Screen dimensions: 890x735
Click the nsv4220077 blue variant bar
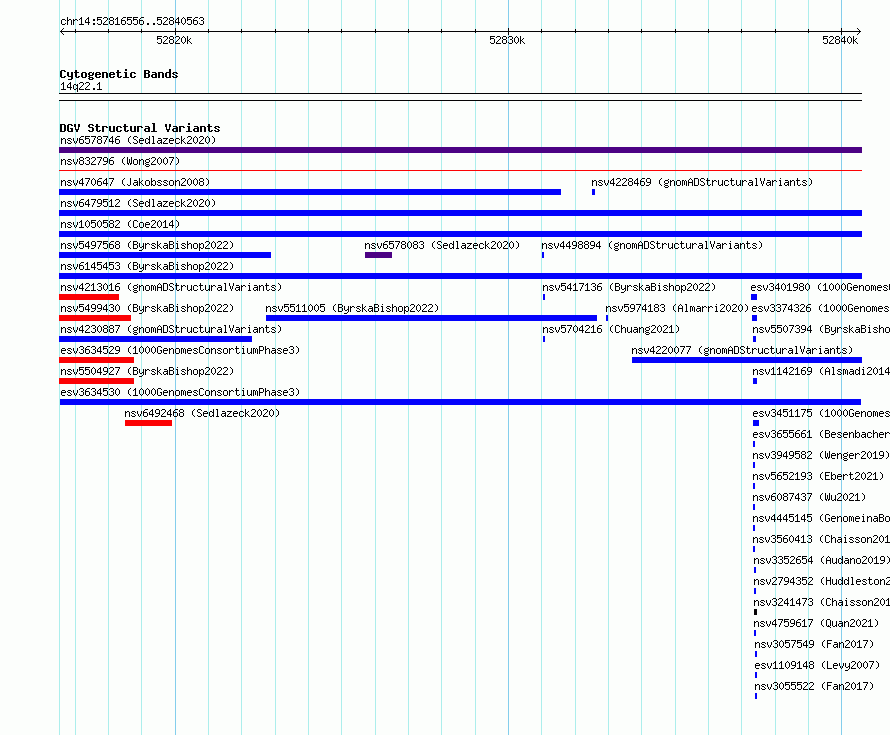(747, 360)
